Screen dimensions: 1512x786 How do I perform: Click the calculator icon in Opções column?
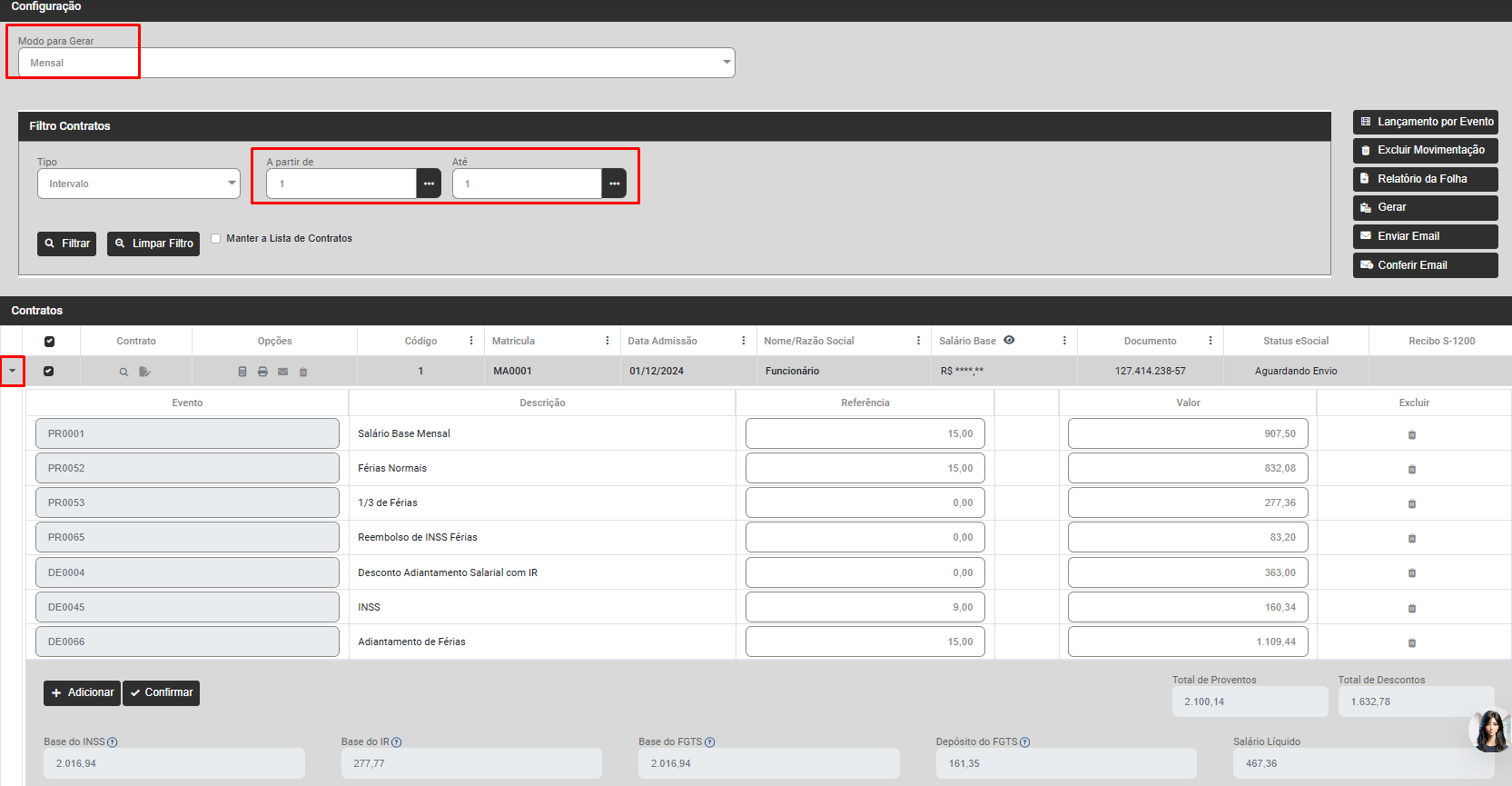(242, 372)
